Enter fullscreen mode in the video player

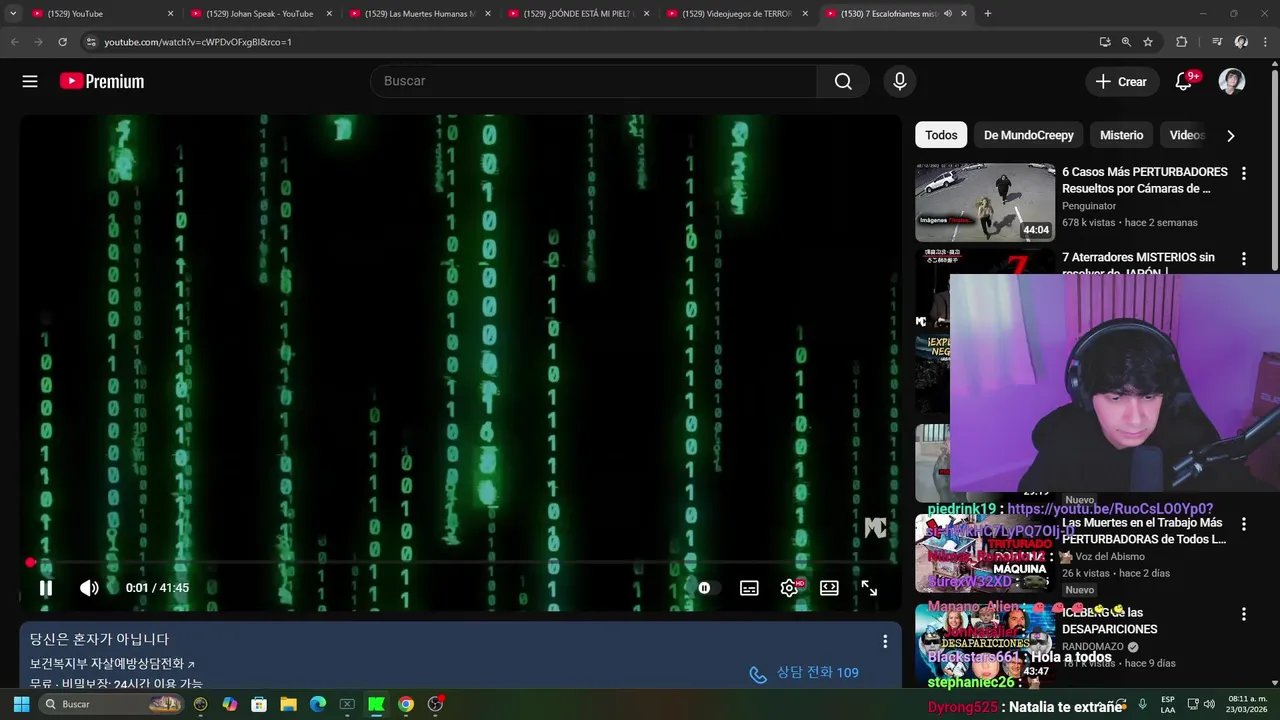coord(869,588)
